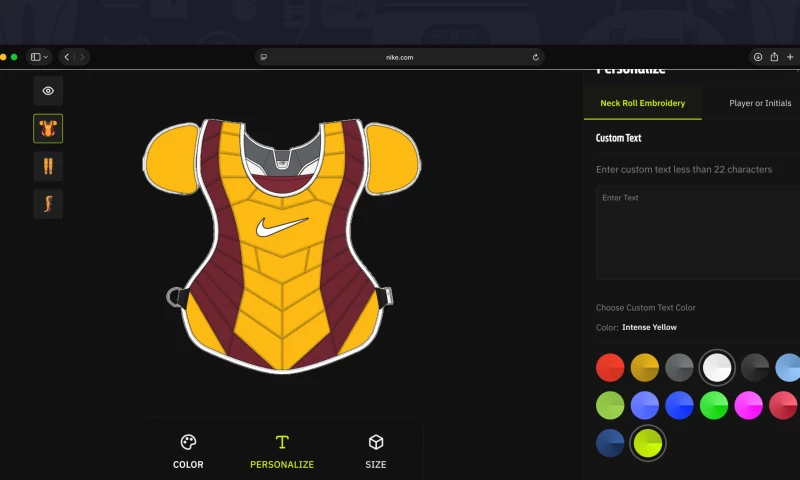
Task: Choose the dark charcoal text color swatch
Action: (755, 367)
